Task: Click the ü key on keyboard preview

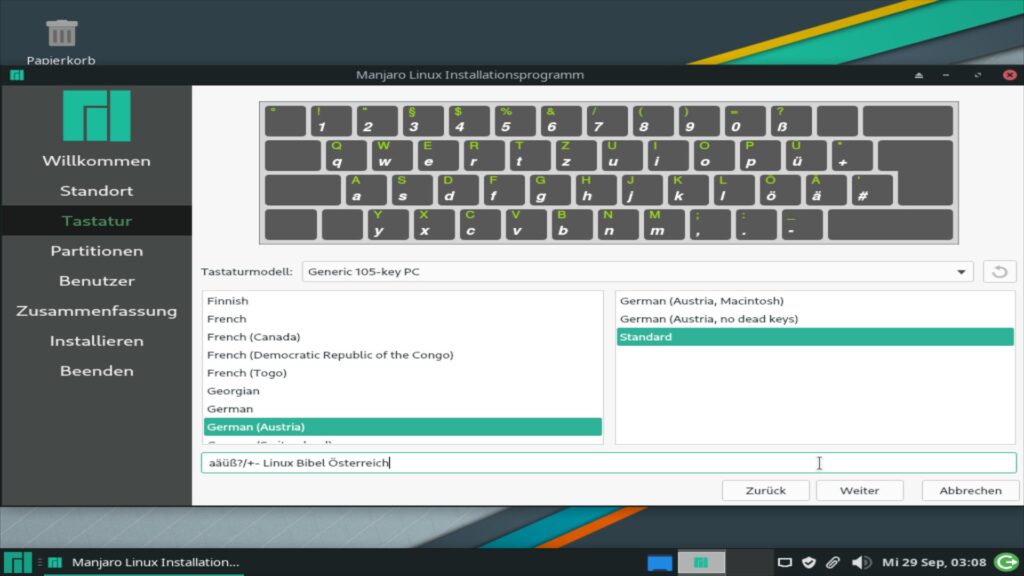Action: (x=804, y=155)
